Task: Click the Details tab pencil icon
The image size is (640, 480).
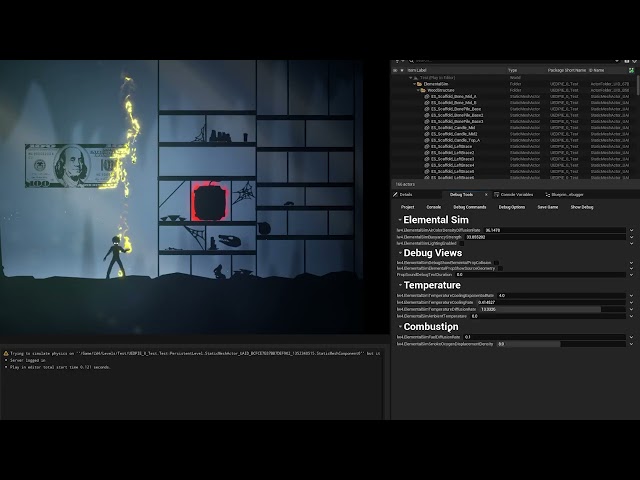Action: pos(396,195)
